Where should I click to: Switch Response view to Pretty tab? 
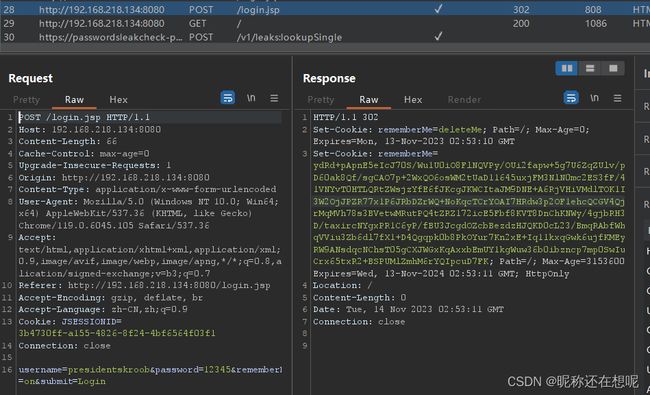(x=320, y=100)
